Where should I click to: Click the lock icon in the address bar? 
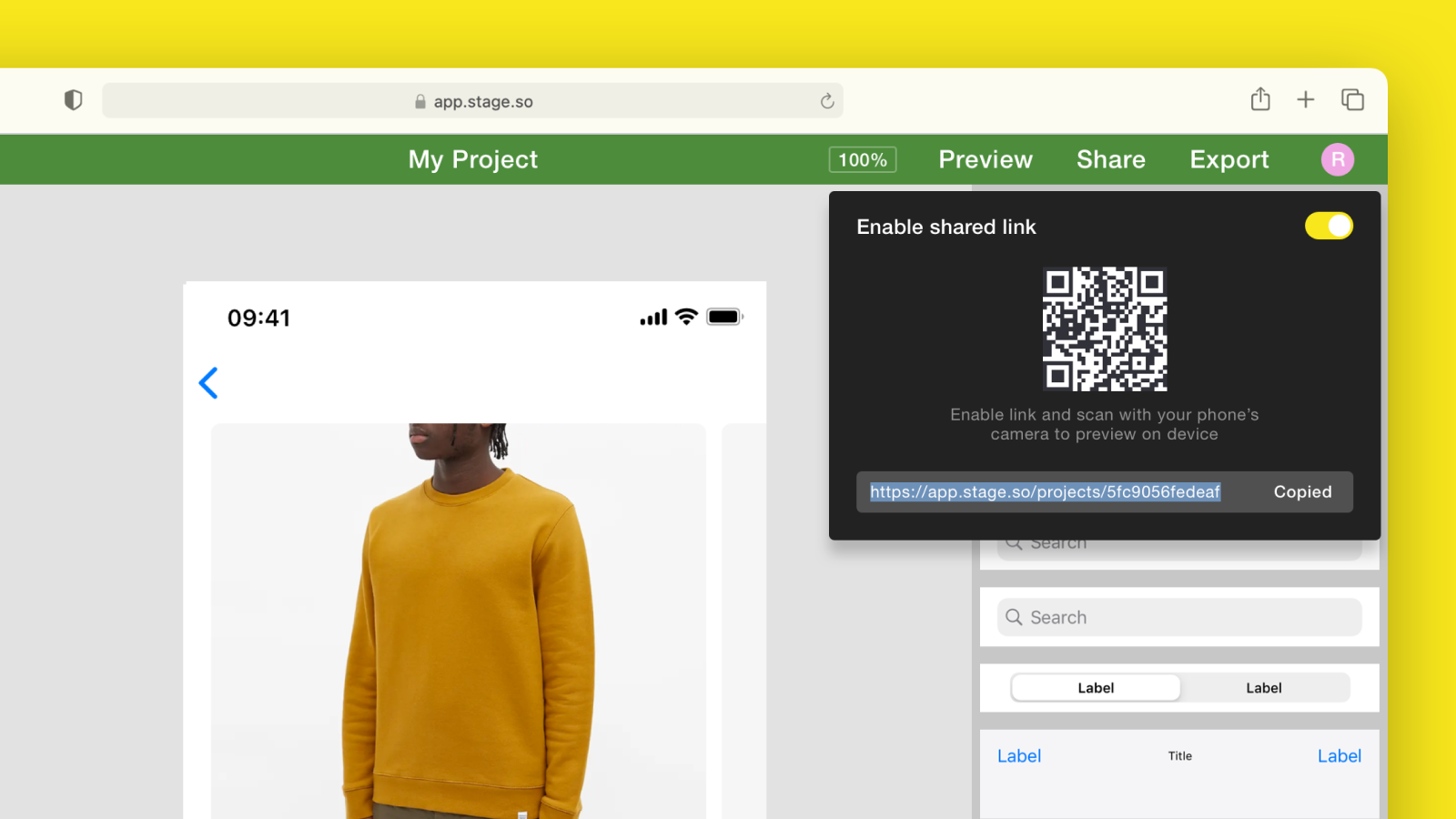coord(420,102)
